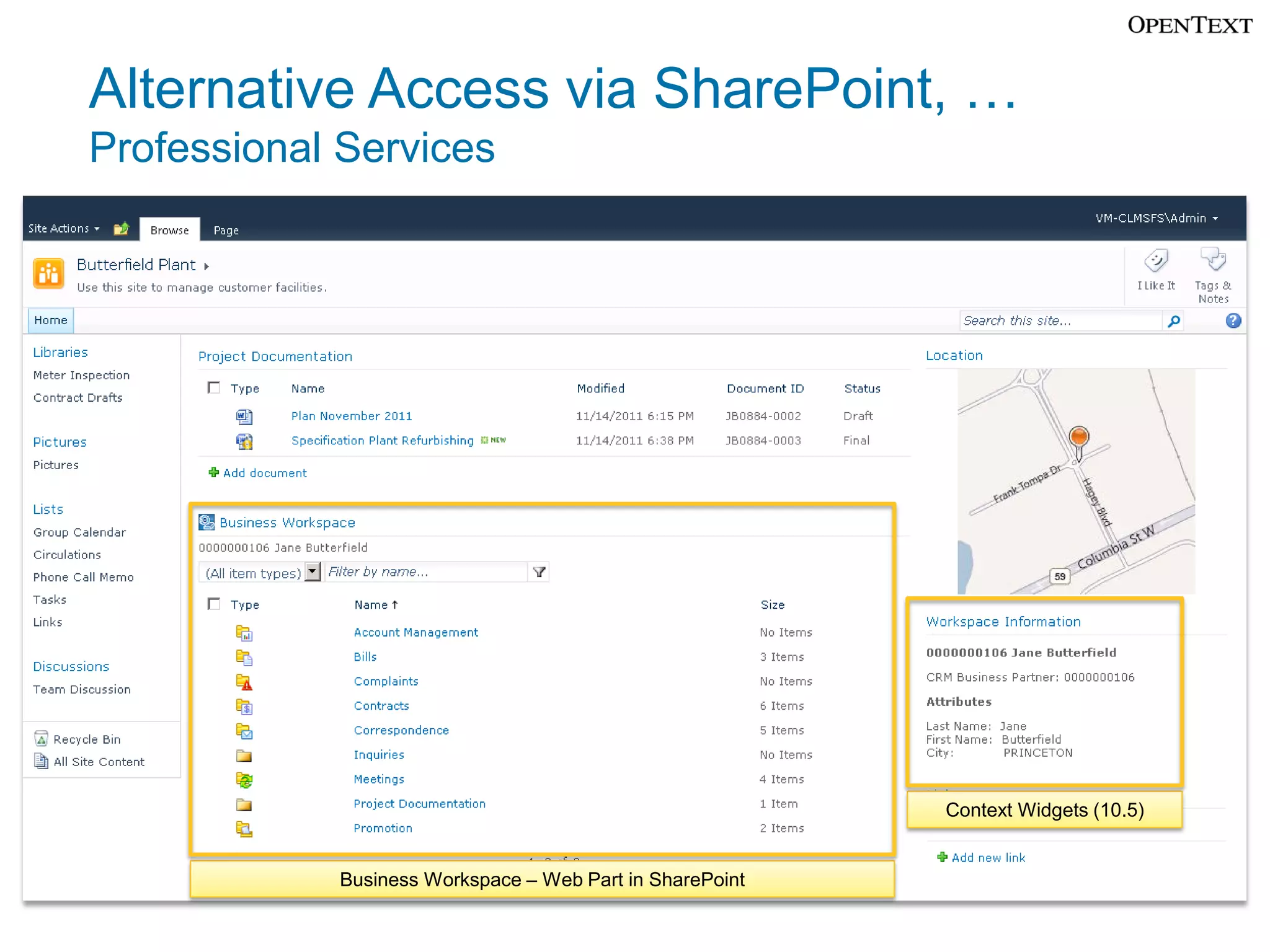Click the Recycle Bin icon

coord(41,739)
